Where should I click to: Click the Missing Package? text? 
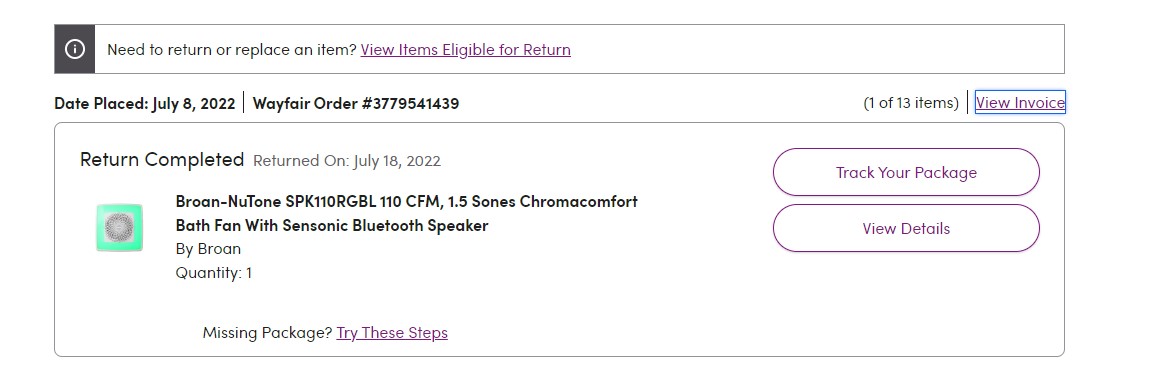click(267, 332)
